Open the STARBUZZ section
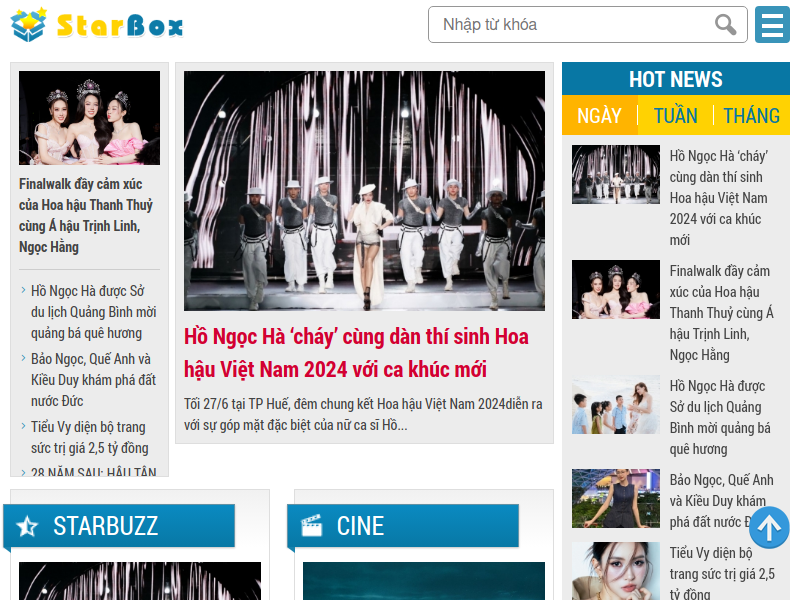The image size is (800, 600). coord(106,526)
